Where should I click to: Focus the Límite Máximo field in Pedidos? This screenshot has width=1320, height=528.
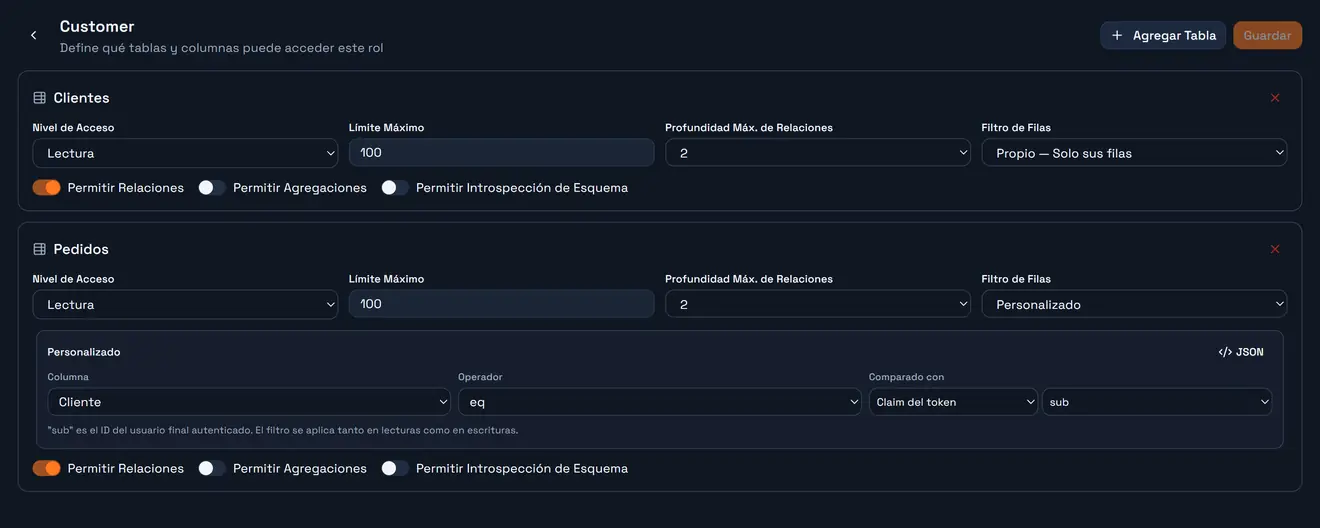(x=501, y=304)
